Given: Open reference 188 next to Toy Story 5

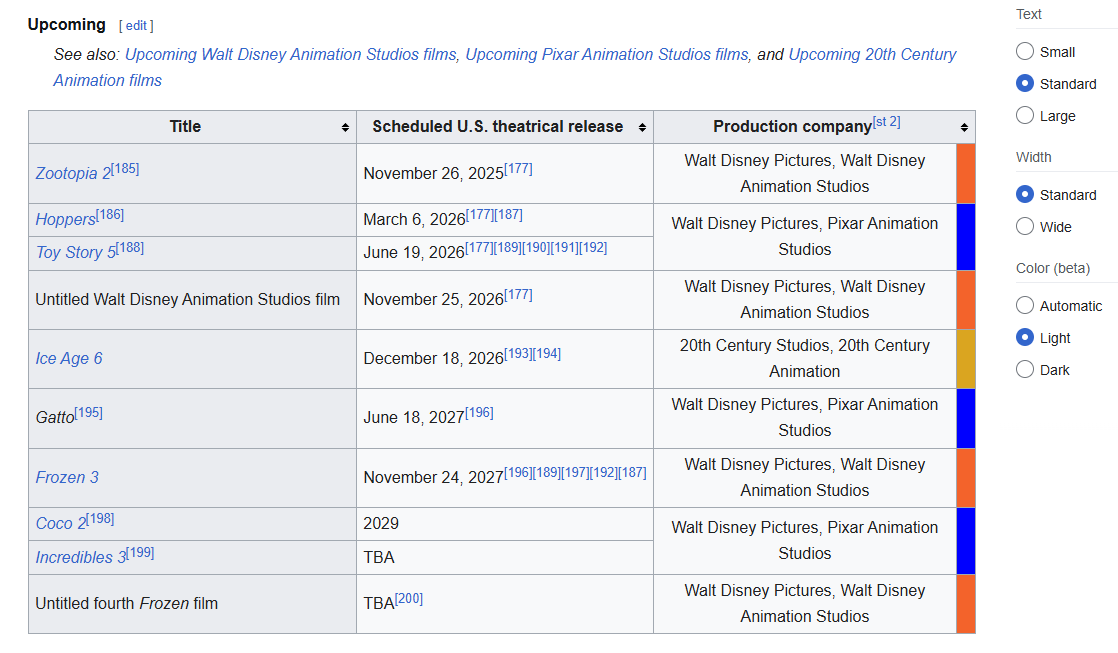Looking at the screenshot, I should [x=130, y=248].
